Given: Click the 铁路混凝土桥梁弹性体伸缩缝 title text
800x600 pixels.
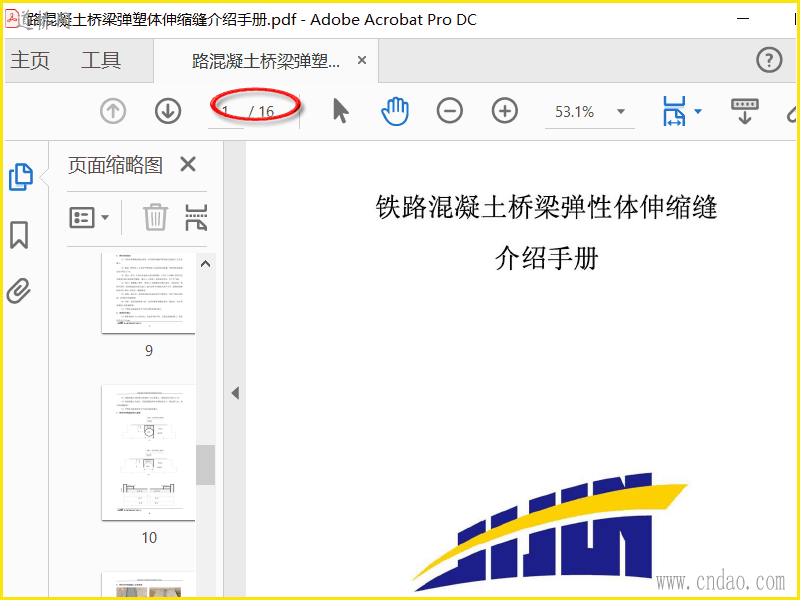Looking at the screenshot, I should click(x=546, y=207).
